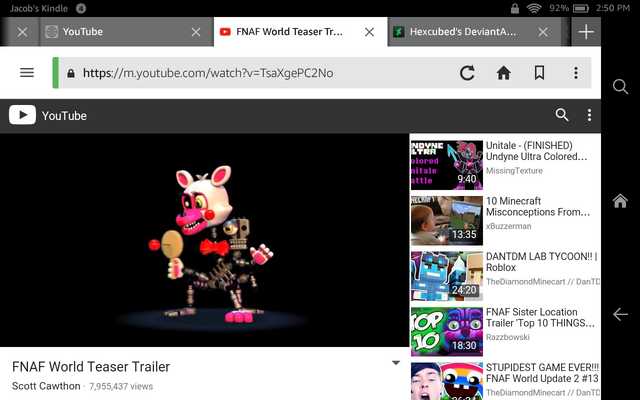Image resolution: width=640 pixels, height=400 pixels.
Task: Click xBuzzerman channel name
Action: (x=509, y=226)
